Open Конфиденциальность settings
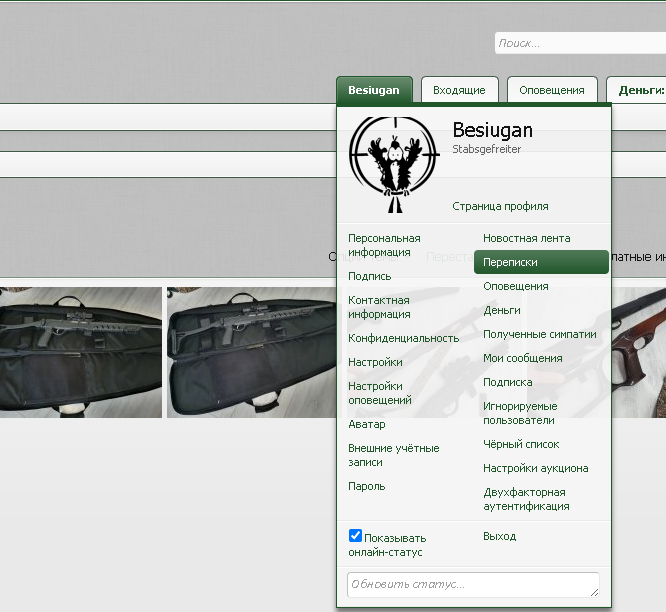666x612 pixels. 404,338
